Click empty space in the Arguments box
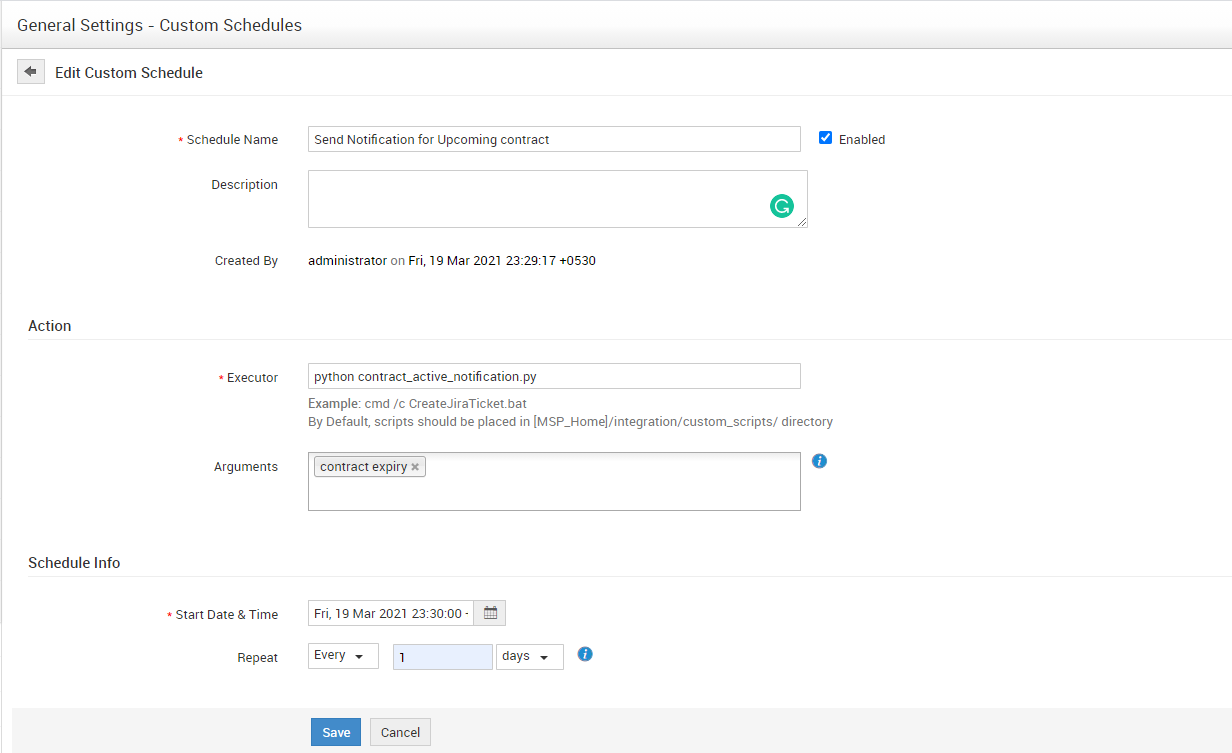1232x753 pixels. coord(600,490)
